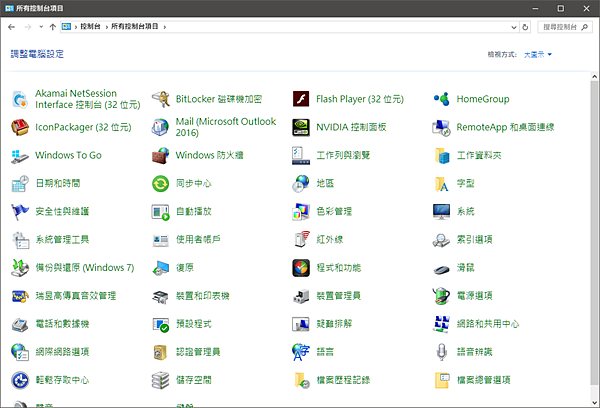Open the 工作列與瀏覽 icon
600x408 pixels.
pyautogui.click(x=301, y=155)
